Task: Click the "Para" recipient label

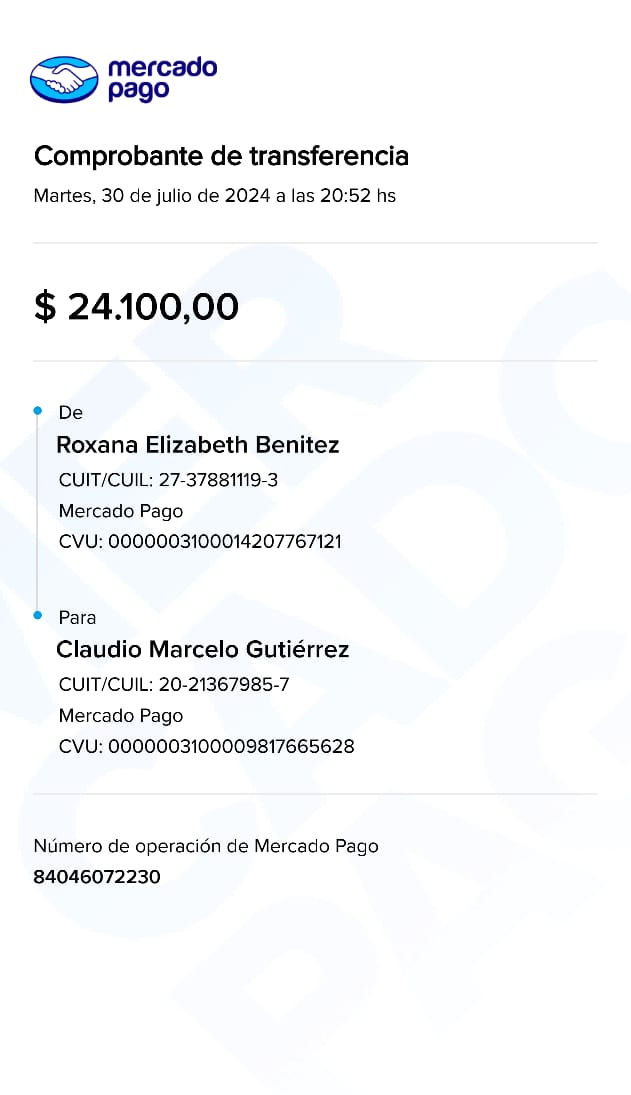Action: [78, 617]
